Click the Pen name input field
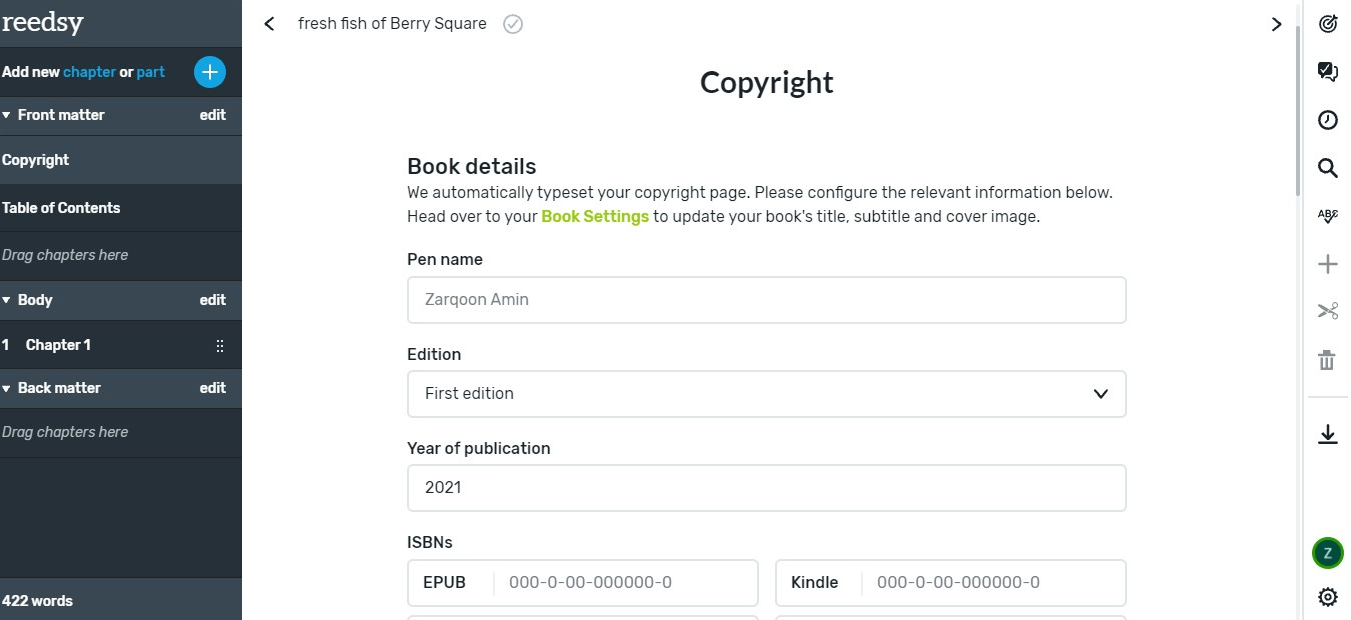This screenshot has width=1351, height=620. click(766, 300)
